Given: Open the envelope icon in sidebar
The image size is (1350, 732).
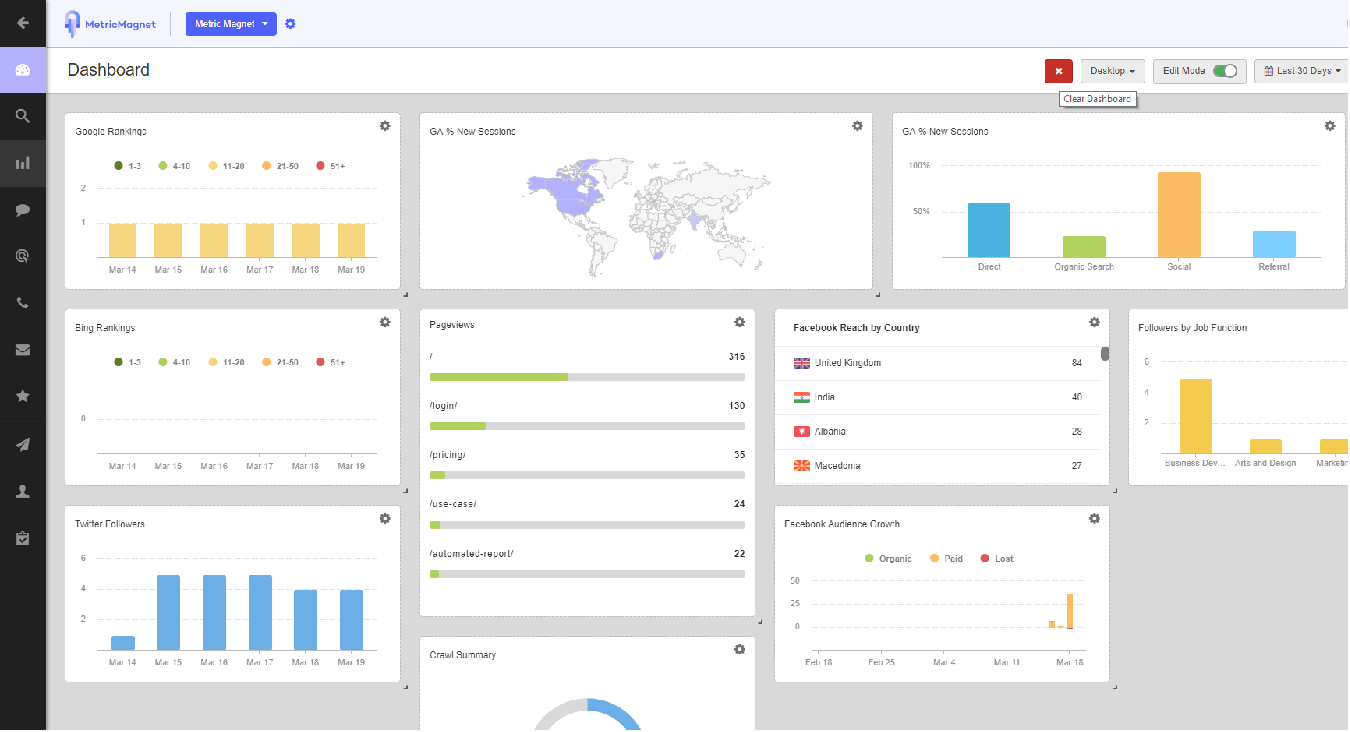Looking at the screenshot, I should [23, 350].
